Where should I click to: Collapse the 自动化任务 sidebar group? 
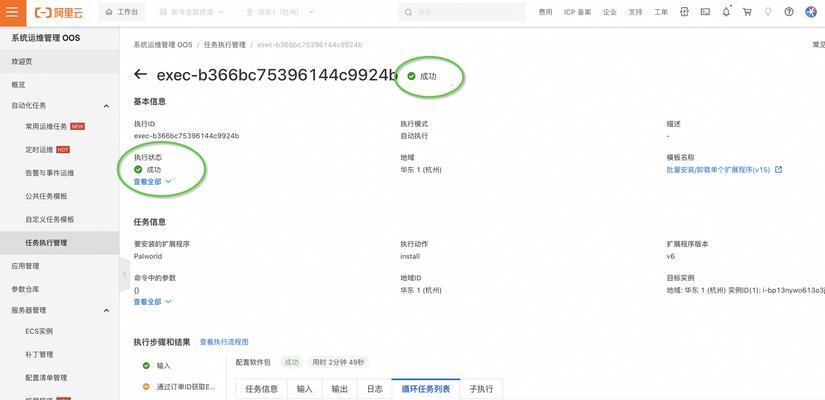[x=106, y=106]
